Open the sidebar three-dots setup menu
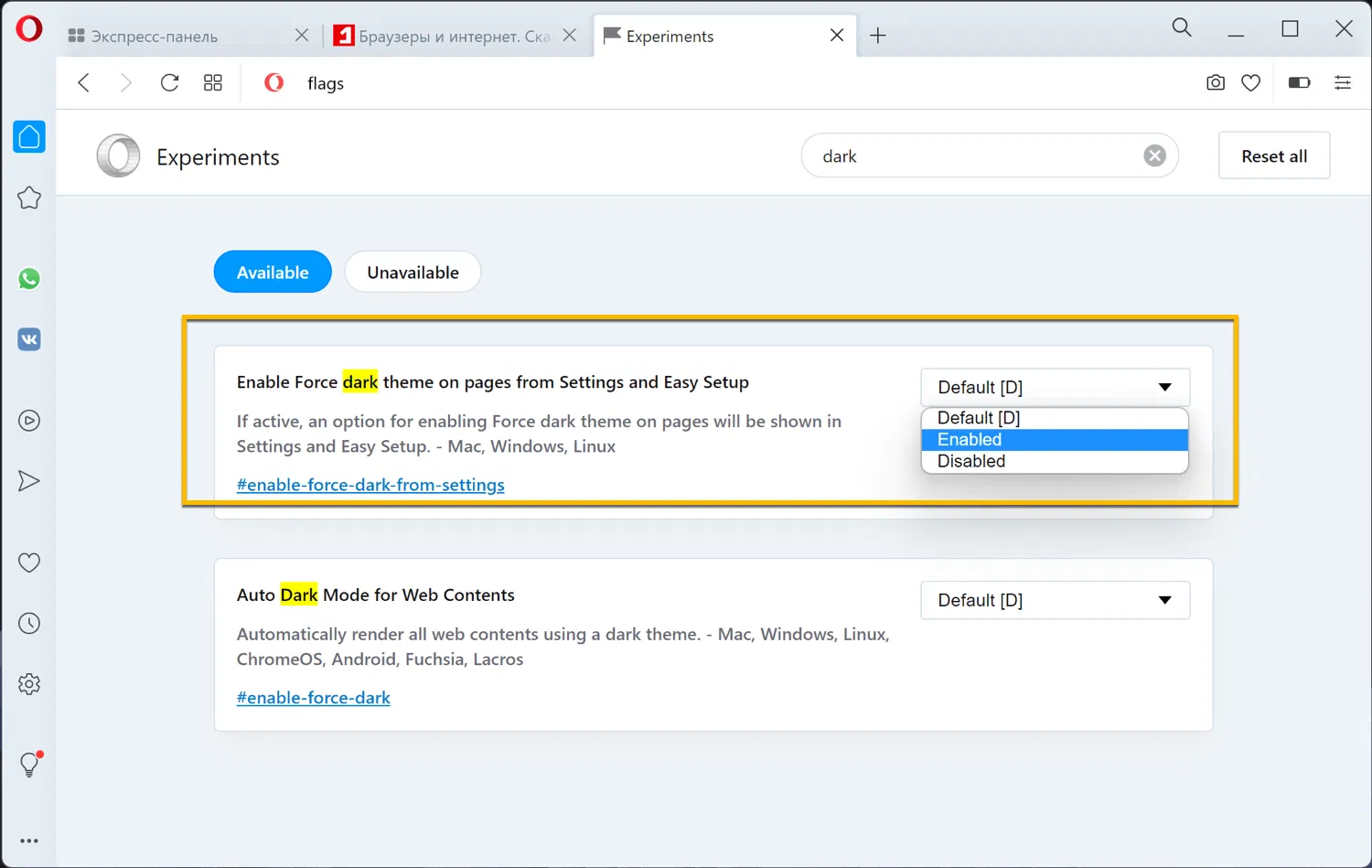This screenshot has width=1372, height=868. coord(29,841)
